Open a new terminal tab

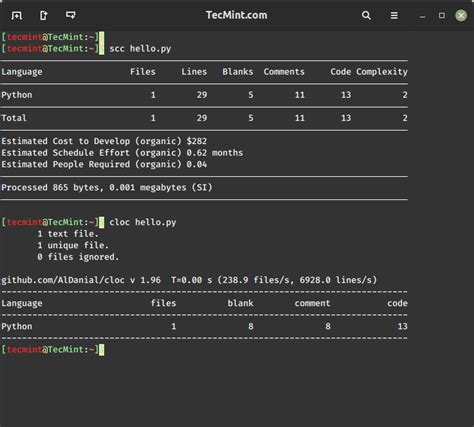16,15
